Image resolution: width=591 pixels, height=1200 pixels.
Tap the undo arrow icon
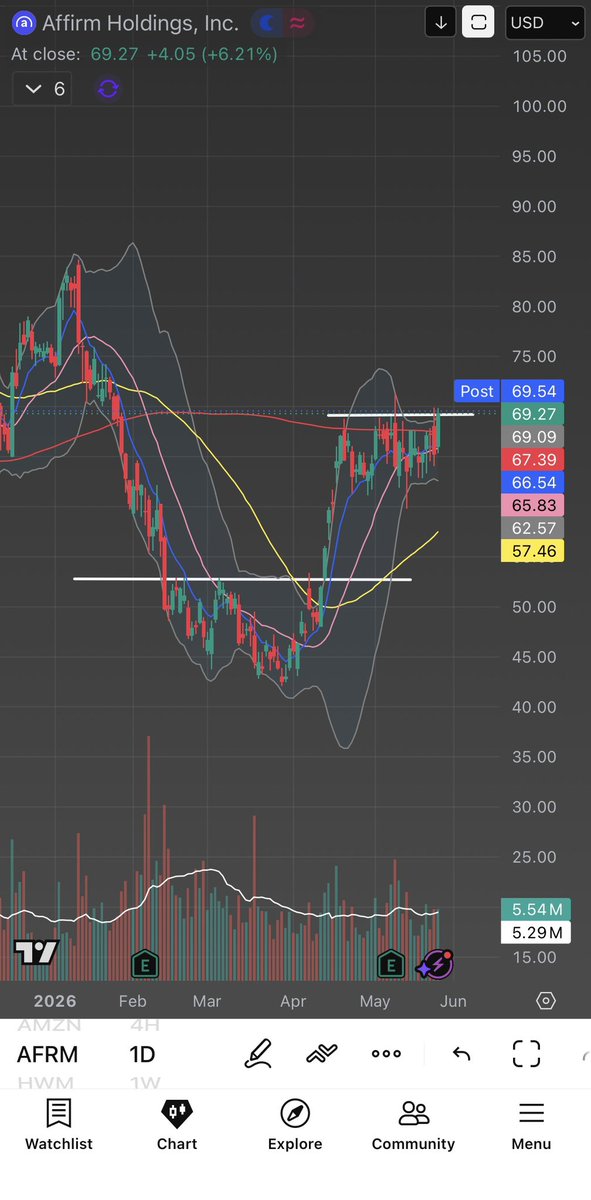point(461,1053)
